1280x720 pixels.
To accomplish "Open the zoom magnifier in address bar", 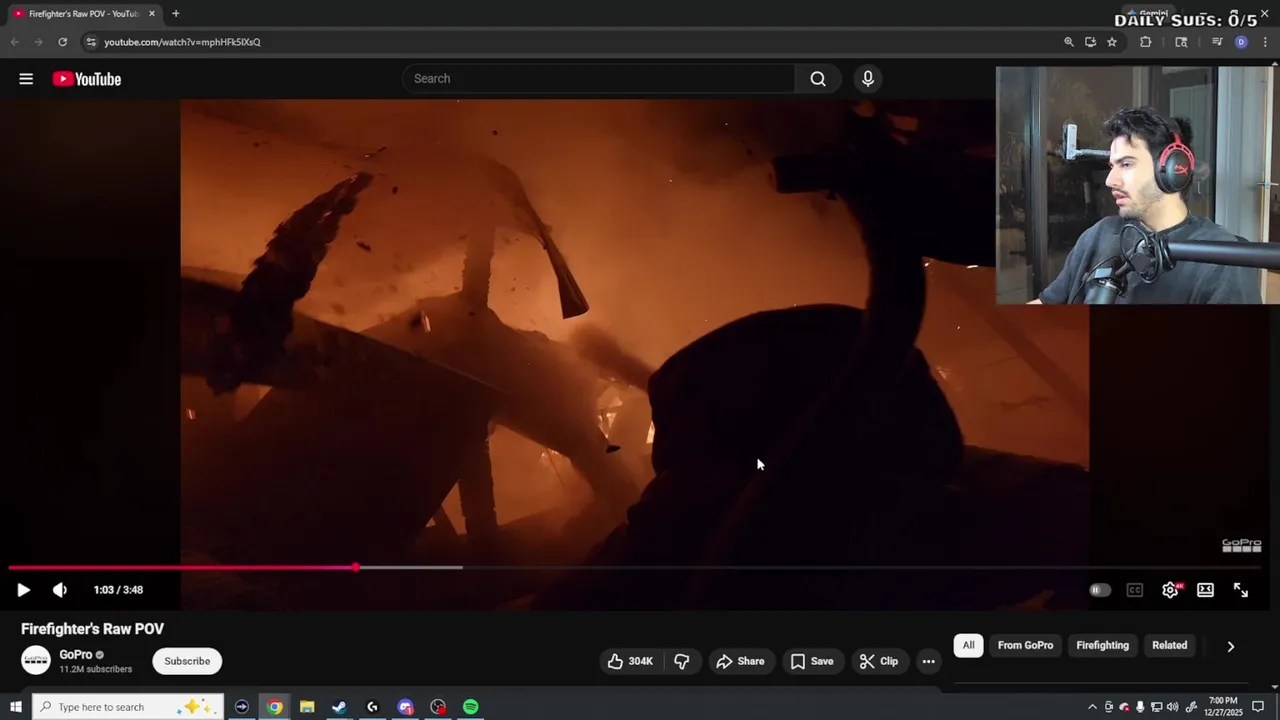I will 1069,42.
